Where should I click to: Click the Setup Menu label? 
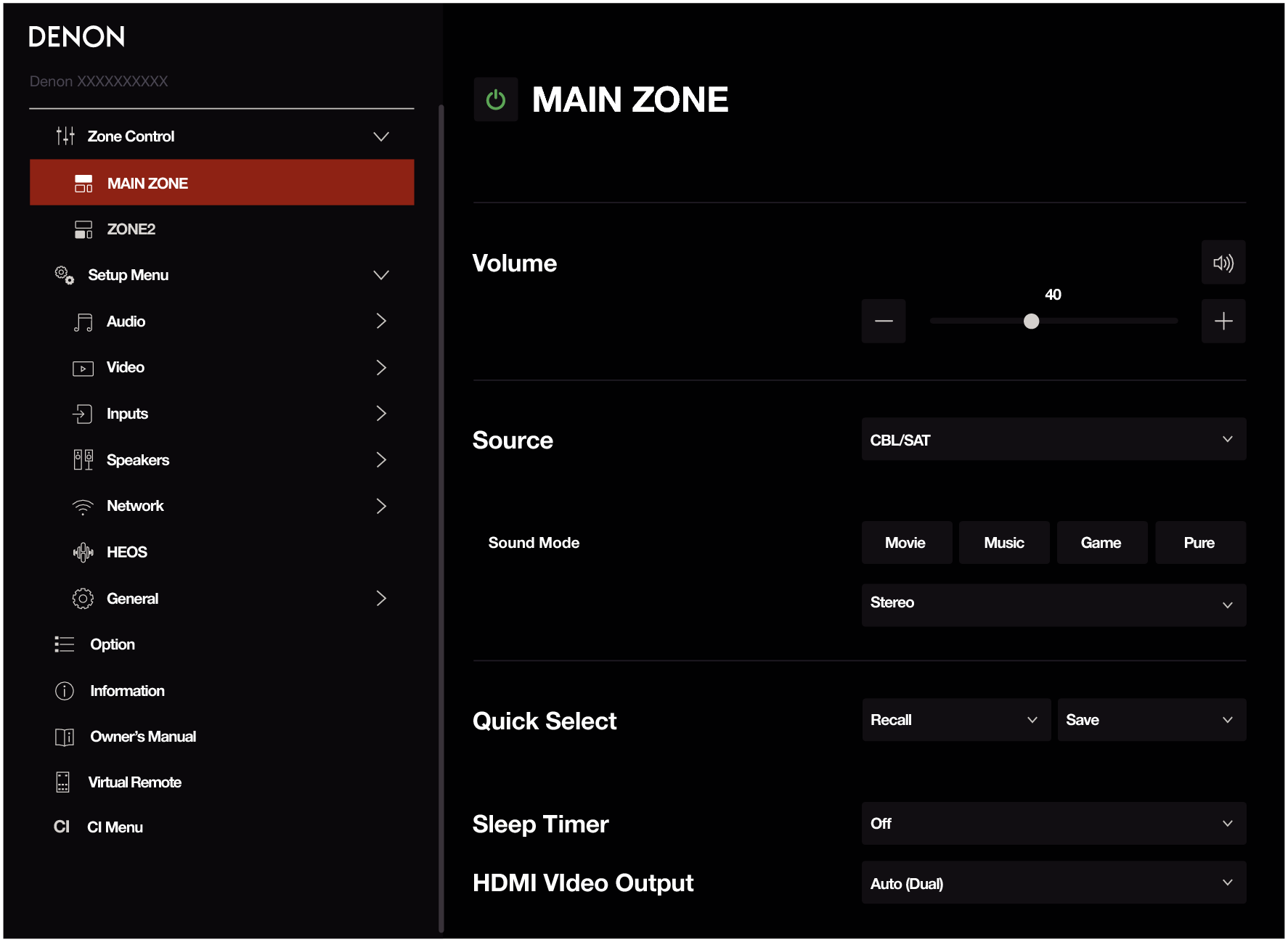click(129, 275)
